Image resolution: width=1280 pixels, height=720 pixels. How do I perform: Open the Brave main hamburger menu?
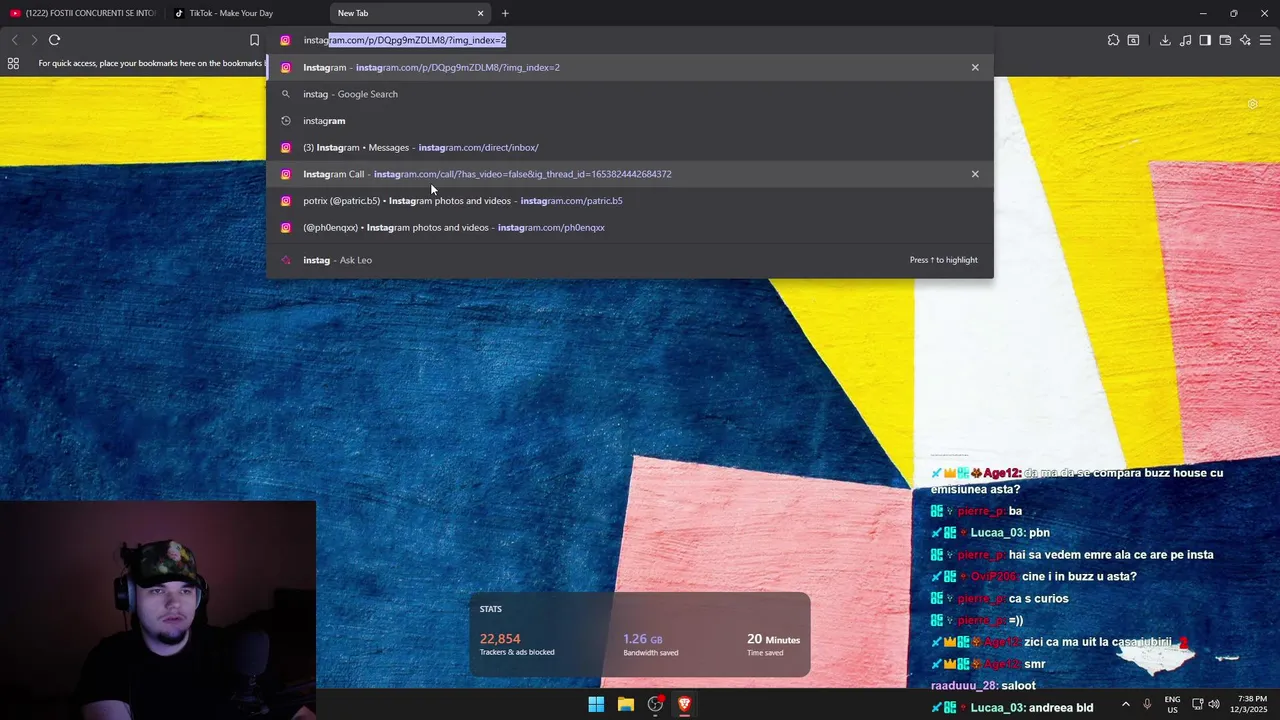coord(1265,40)
